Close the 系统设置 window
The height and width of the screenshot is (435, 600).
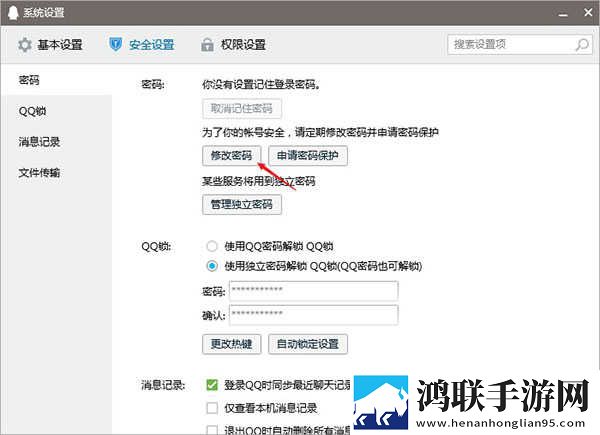[588, 13]
